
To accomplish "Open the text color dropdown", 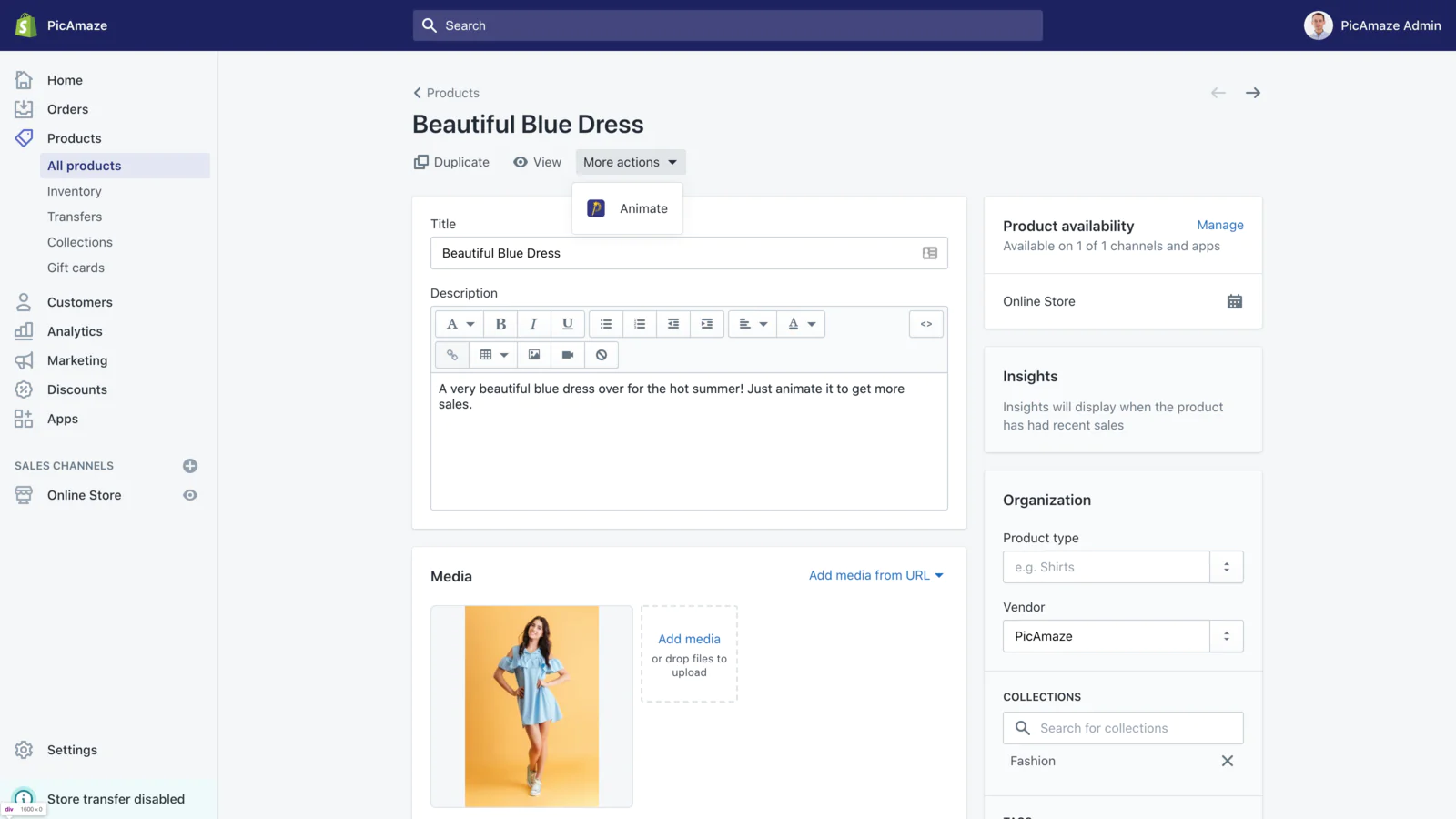I will pos(801,324).
